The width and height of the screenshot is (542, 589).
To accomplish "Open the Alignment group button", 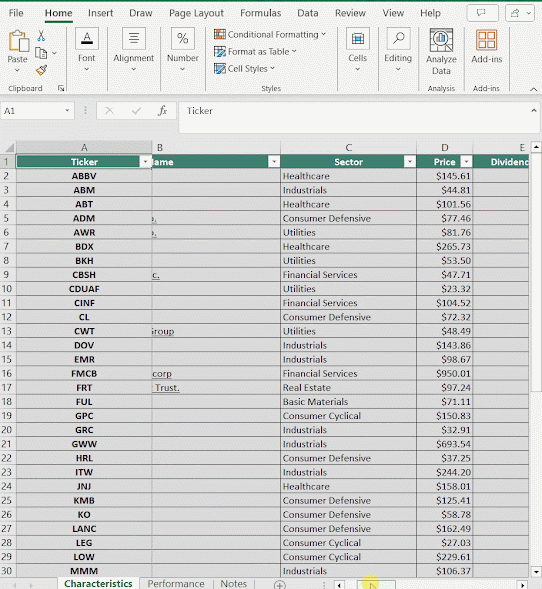I will coord(134,49).
